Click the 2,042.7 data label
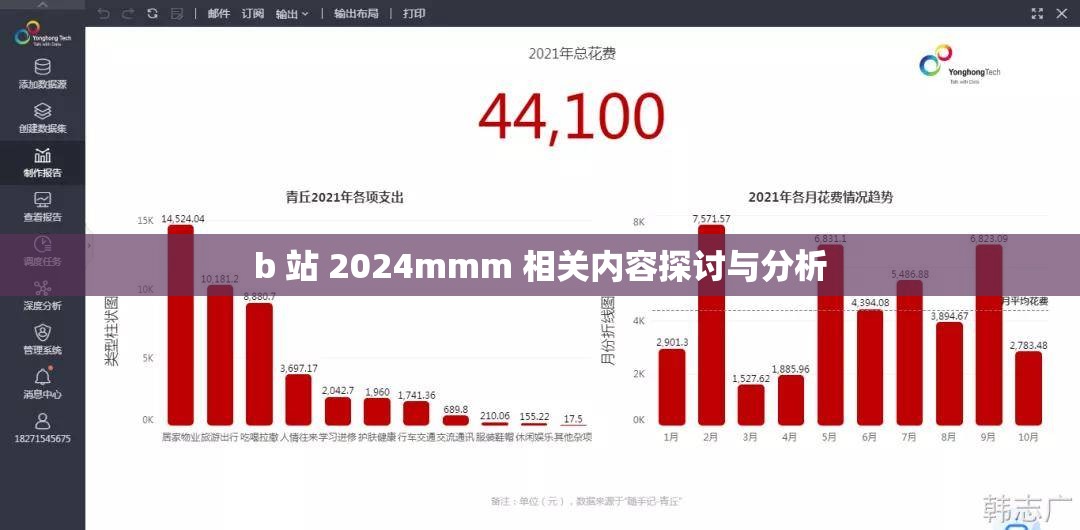The height and width of the screenshot is (530, 1080). tap(338, 391)
